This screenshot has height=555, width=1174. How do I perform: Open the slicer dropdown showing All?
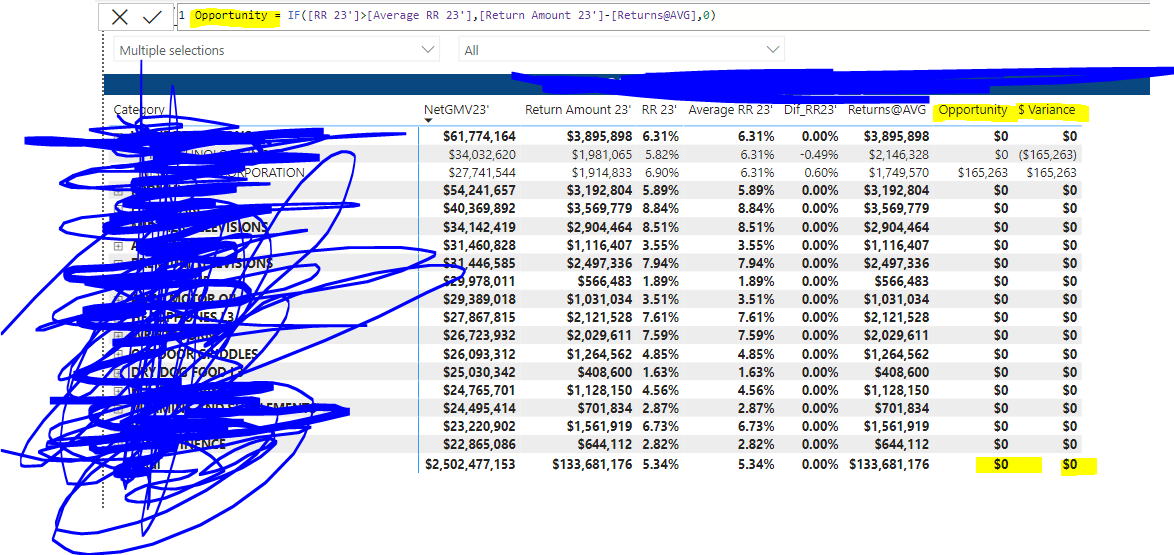coord(621,49)
